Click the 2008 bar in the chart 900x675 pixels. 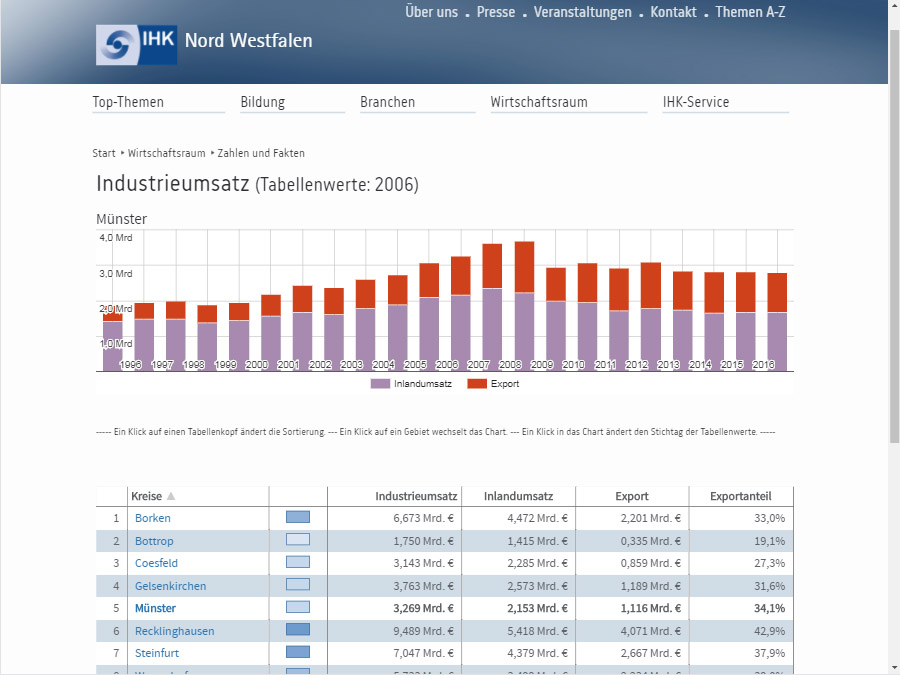click(x=524, y=306)
